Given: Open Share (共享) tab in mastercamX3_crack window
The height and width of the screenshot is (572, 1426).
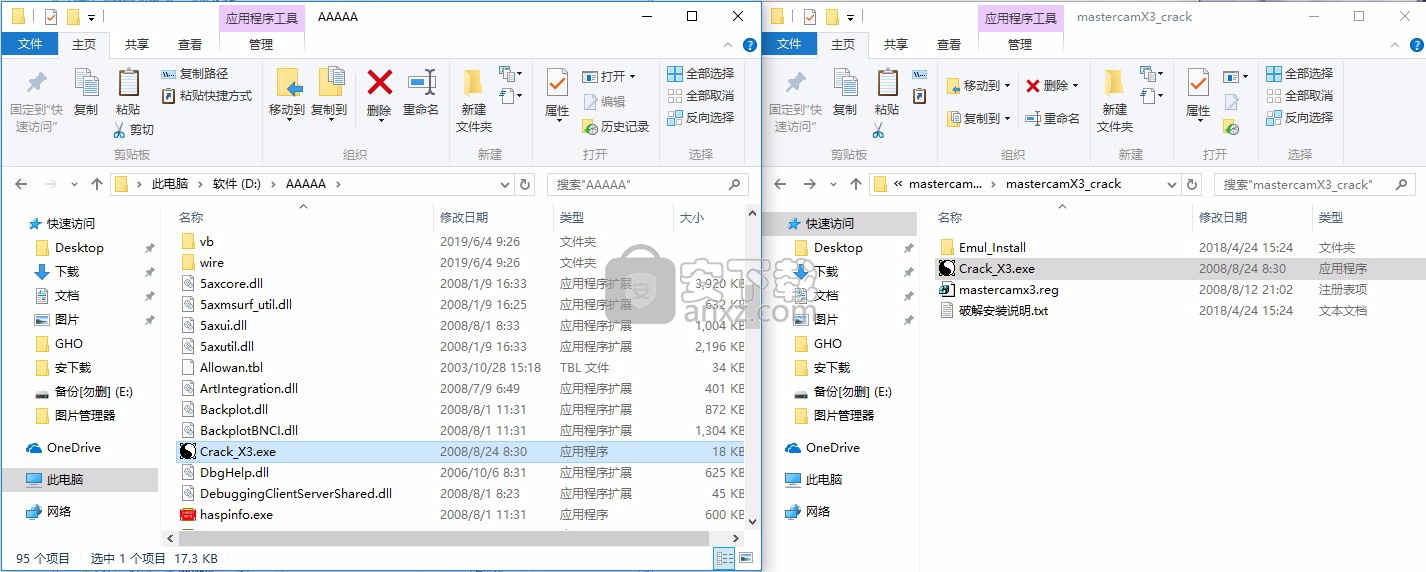Looking at the screenshot, I should point(896,44).
